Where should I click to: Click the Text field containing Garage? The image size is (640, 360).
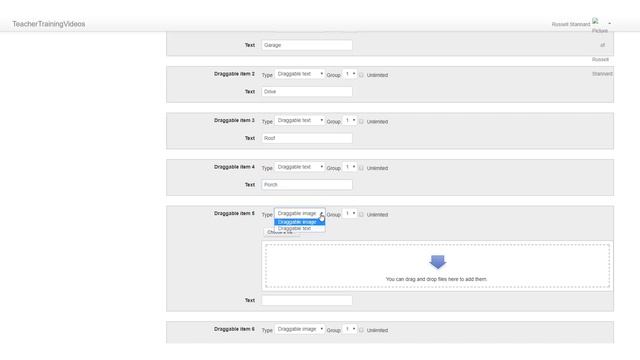pos(307,45)
